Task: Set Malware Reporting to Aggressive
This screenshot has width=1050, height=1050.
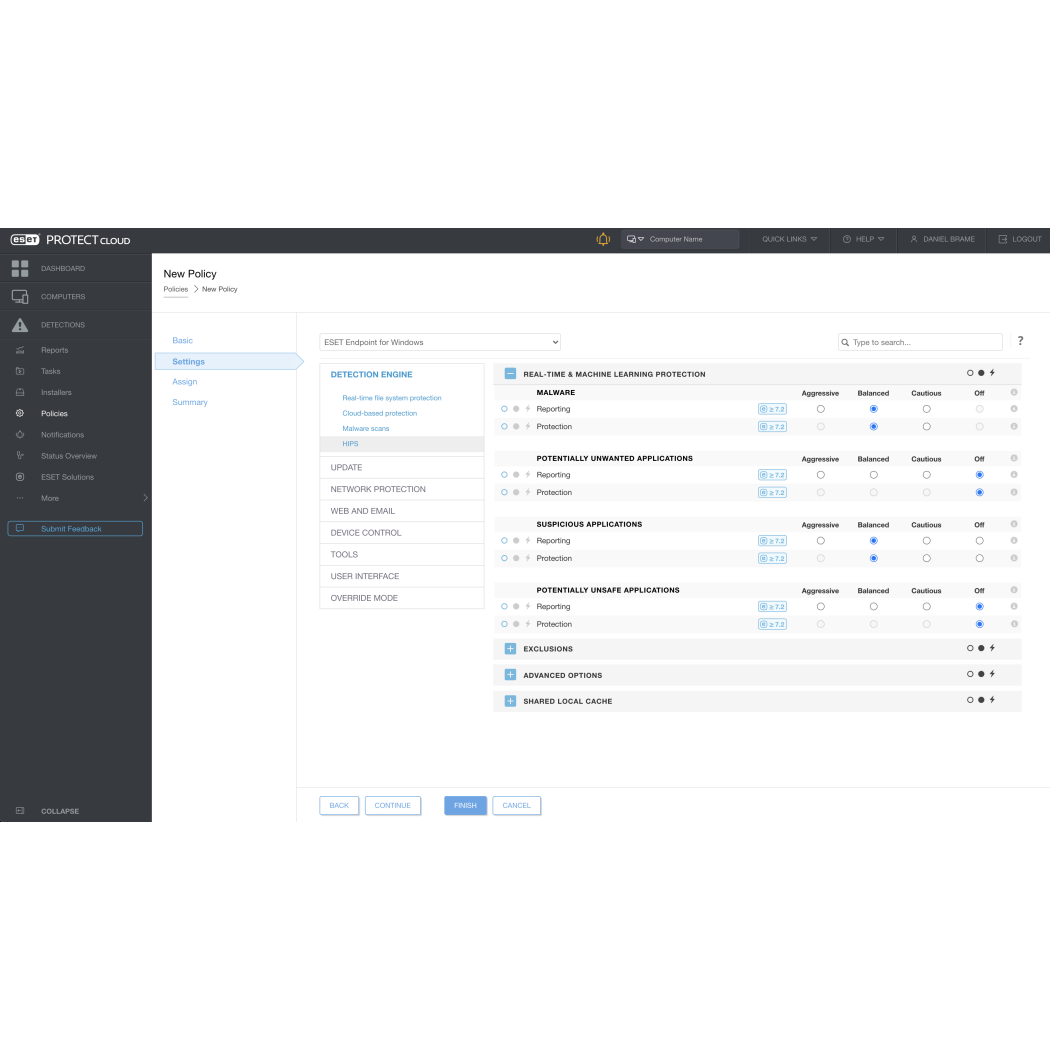Action: pyautogui.click(x=821, y=409)
